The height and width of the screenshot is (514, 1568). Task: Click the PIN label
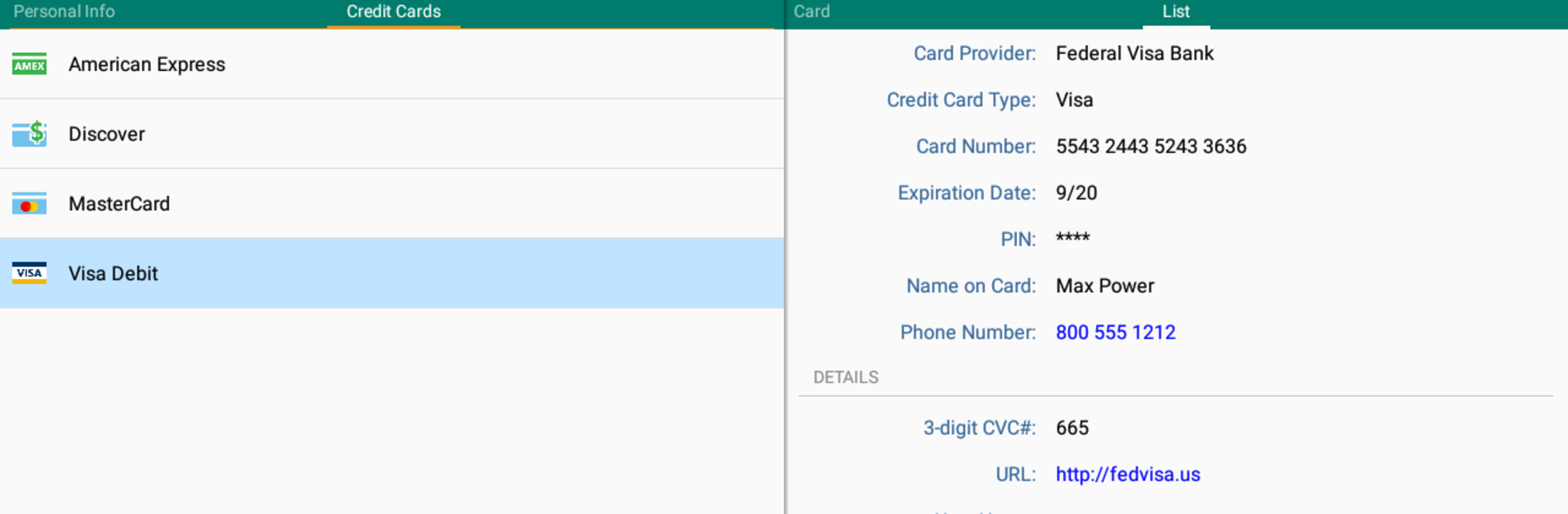(1018, 239)
